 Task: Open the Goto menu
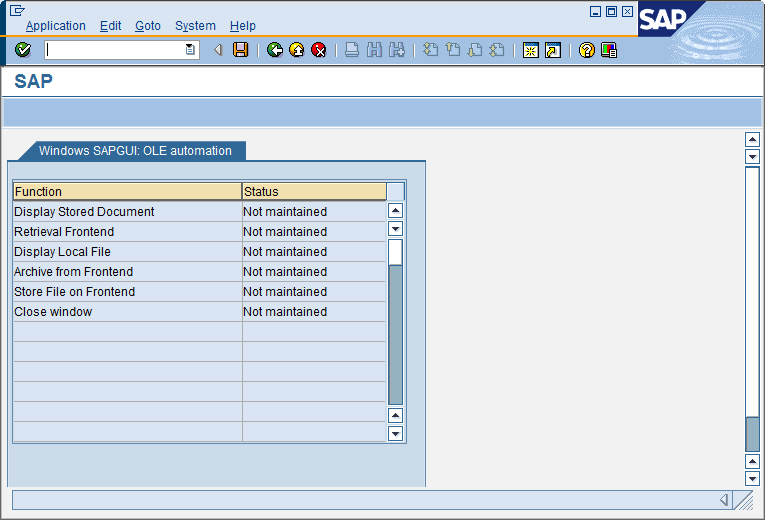coord(148,26)
